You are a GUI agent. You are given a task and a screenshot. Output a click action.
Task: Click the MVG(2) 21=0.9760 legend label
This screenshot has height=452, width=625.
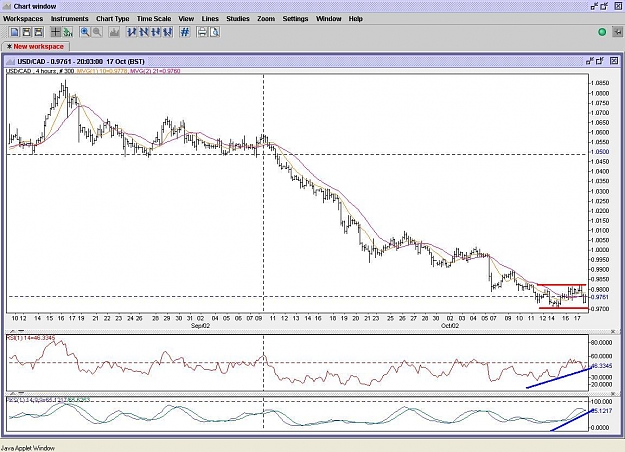coord(155,71)
